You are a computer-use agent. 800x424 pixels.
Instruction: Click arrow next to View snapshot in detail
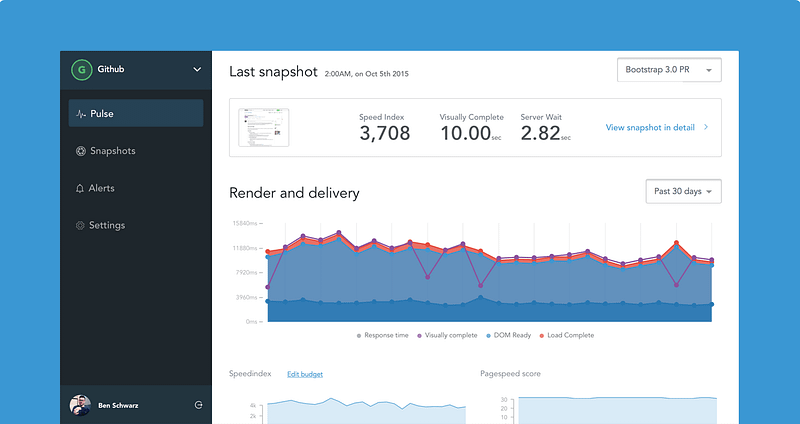coord(706,127)
